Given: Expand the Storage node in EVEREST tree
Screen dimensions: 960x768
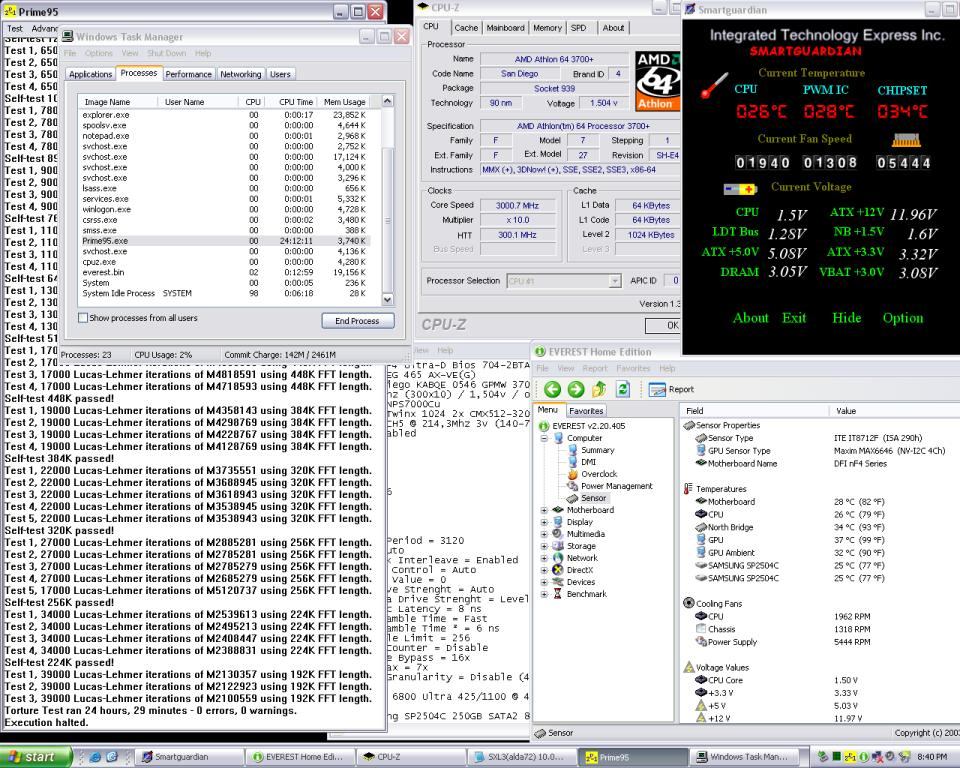Looking at the screenshot, I should point(544,546).
